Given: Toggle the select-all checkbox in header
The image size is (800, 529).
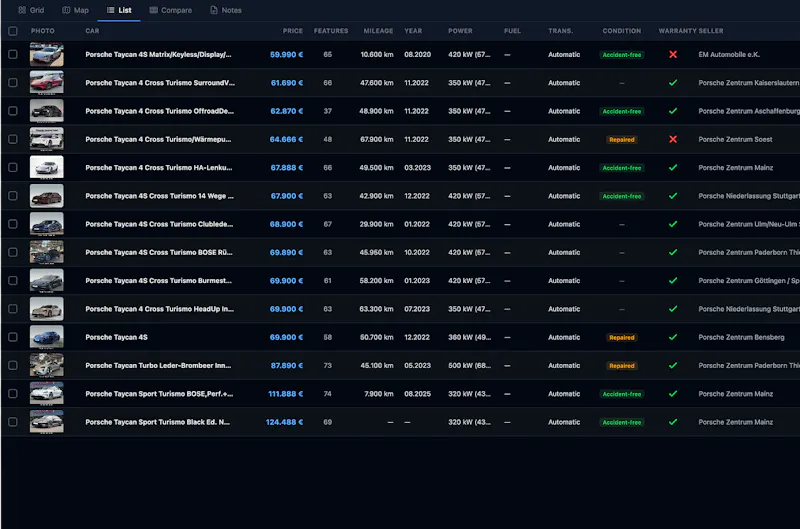Looking at the screenshot, I should [13, 31].
